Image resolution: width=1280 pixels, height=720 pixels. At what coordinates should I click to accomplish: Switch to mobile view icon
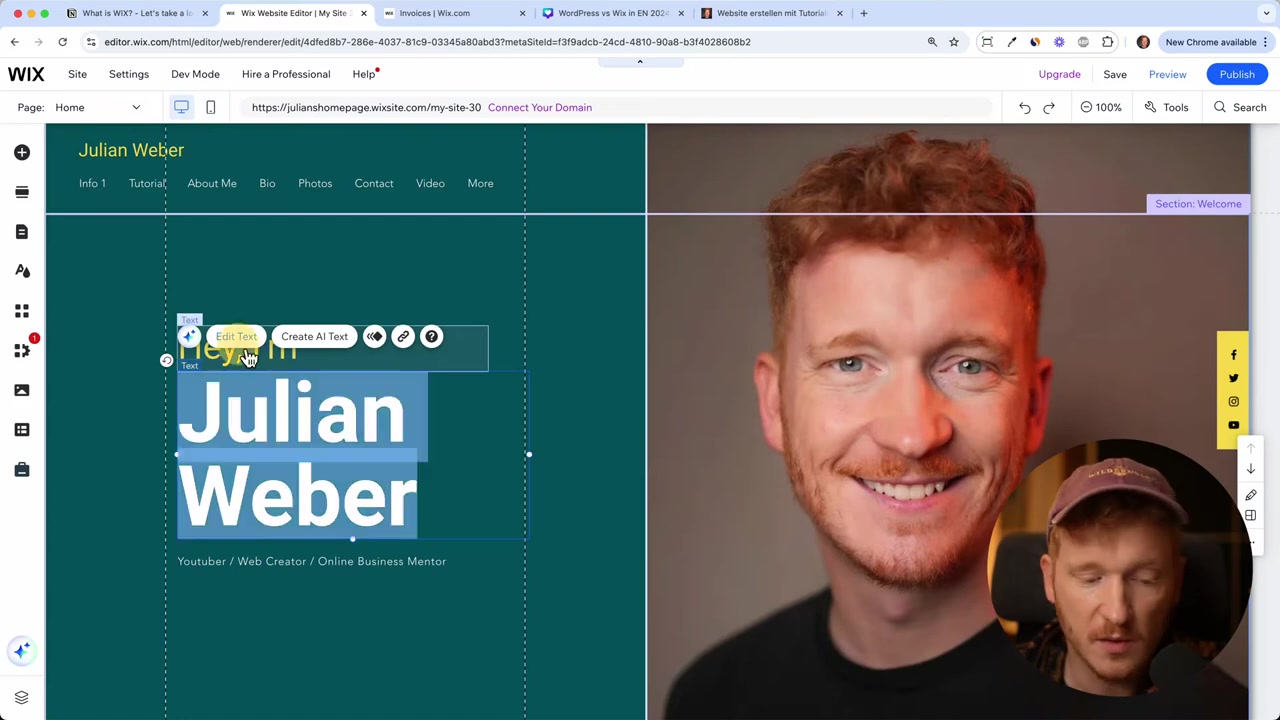pos(210,107)
